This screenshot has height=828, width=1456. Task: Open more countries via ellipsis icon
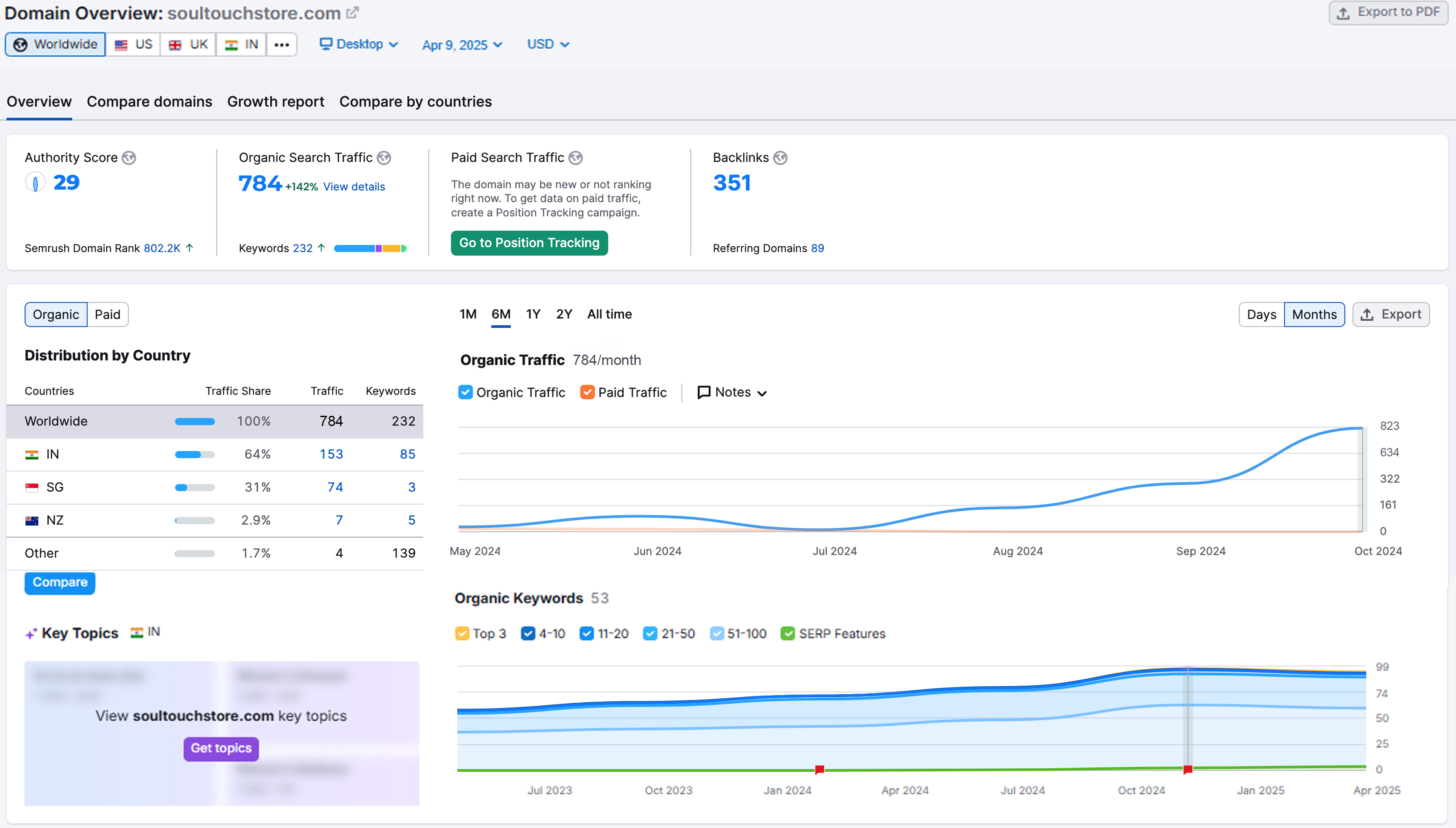click(281, 44)
